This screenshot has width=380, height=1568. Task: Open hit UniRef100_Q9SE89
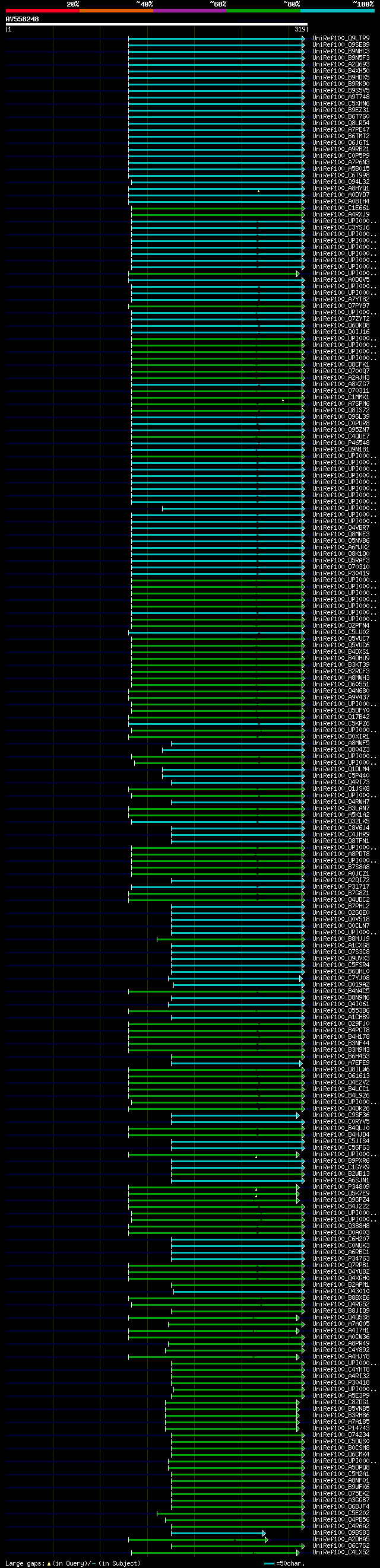(x=340, y=45)
